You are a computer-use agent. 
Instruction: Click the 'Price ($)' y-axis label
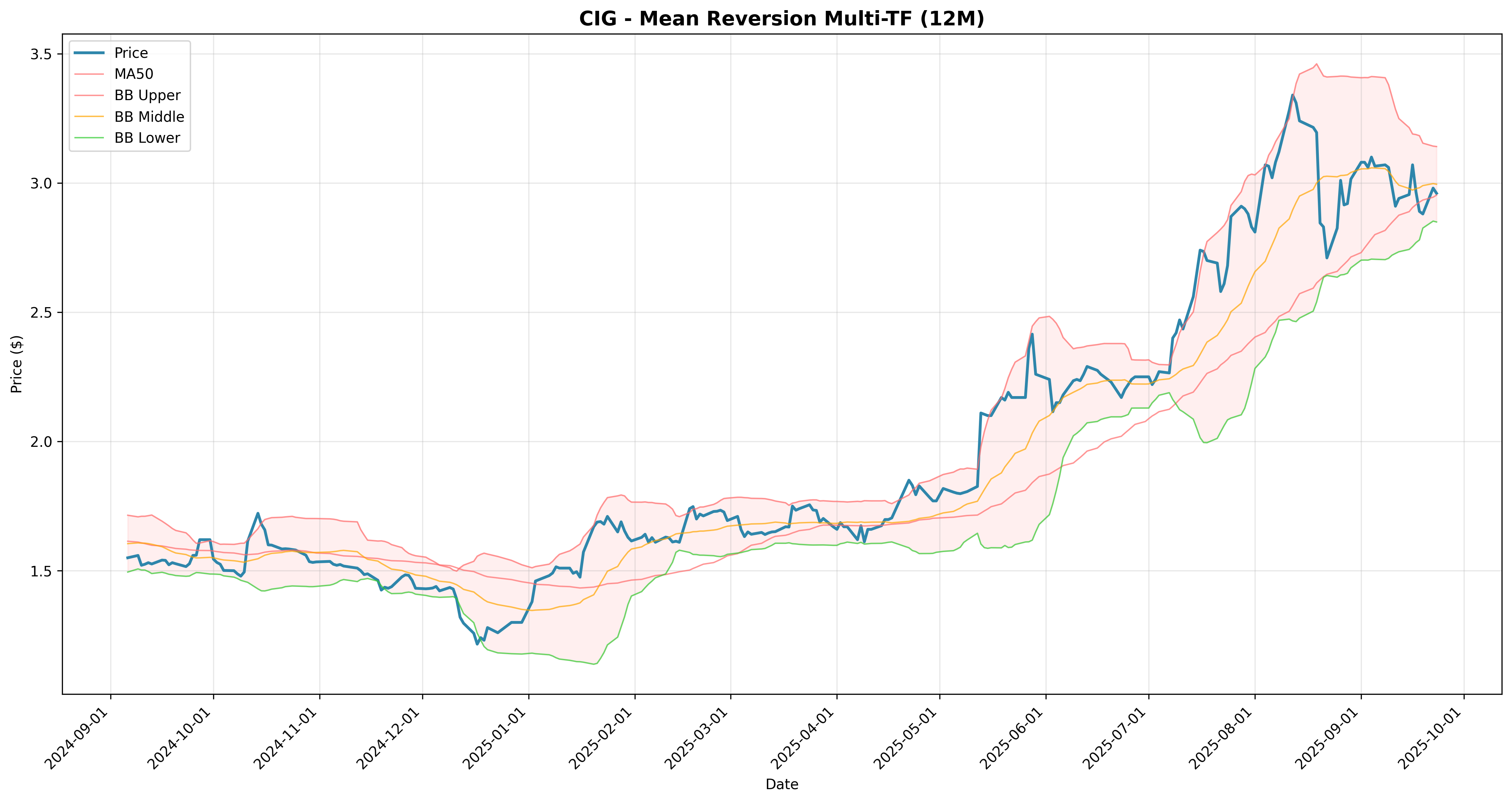pyautogui.click(x=17, y=364)
